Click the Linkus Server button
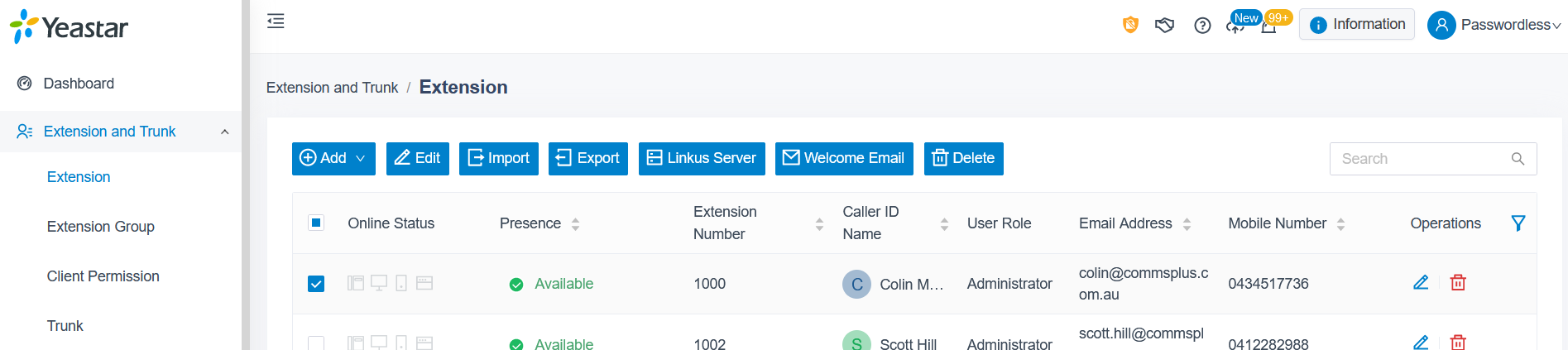Viewport: 1568px width, 350px height. [x=702, y=158]
